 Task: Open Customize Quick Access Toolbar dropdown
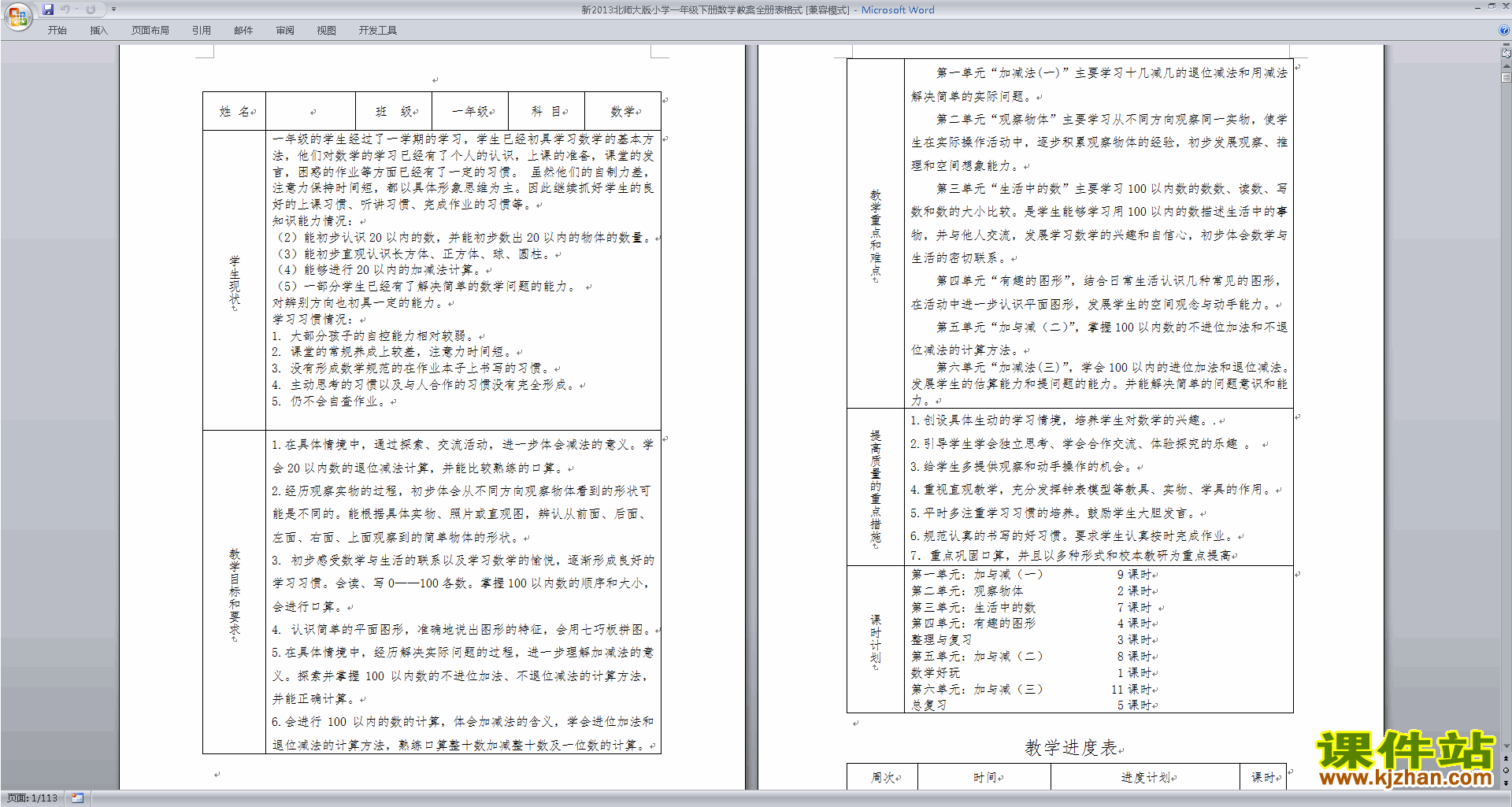pos(113,9)
